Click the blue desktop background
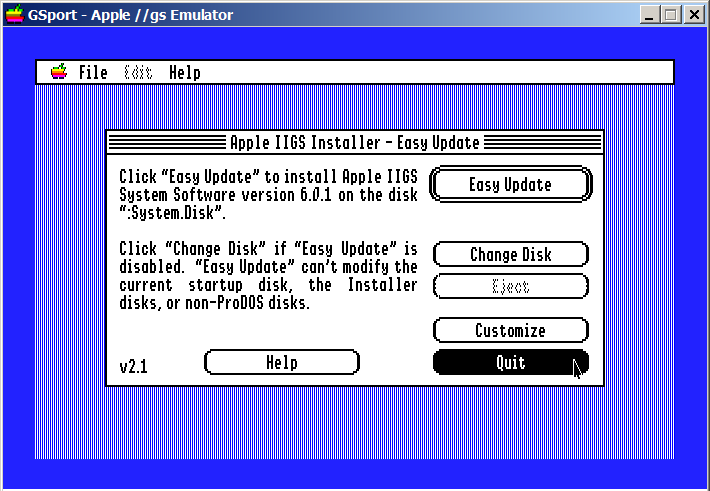710x491 pixels. pos(70,300)
